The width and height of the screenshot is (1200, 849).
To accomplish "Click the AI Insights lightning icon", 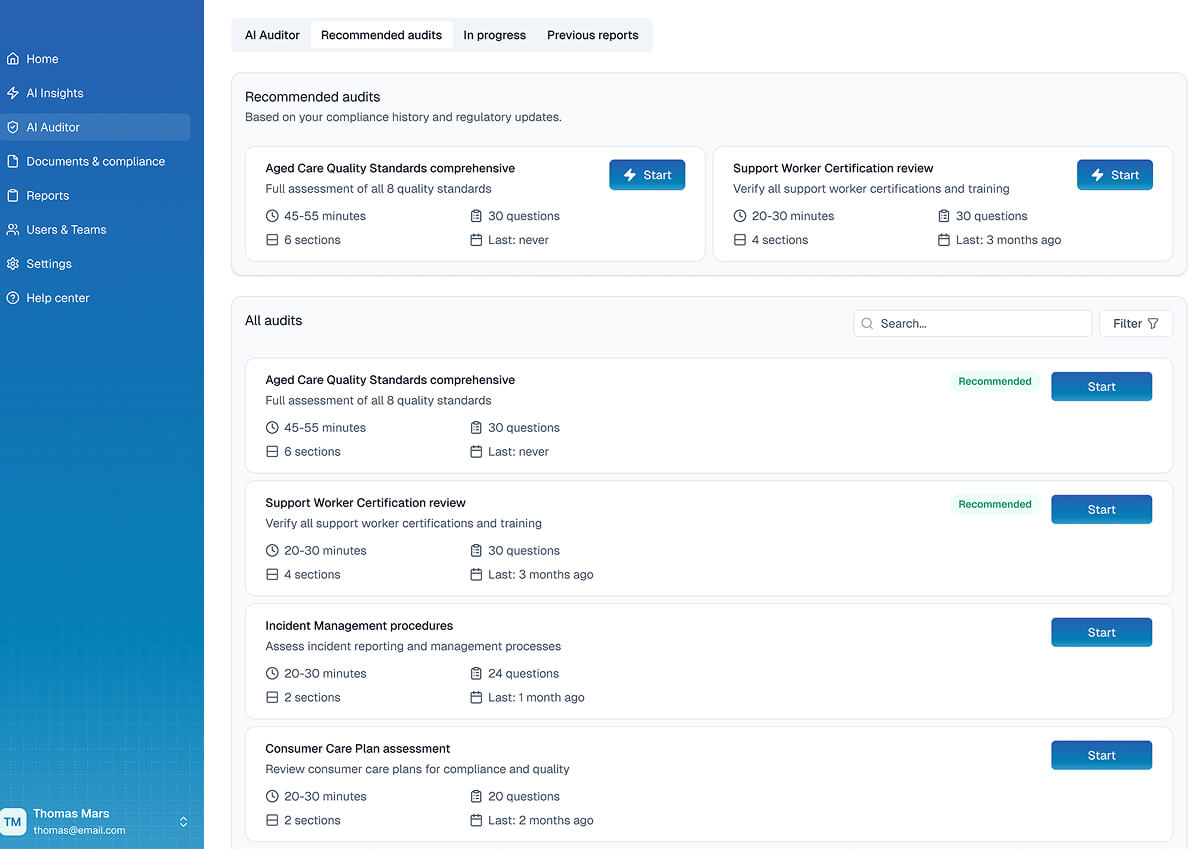I will click(x=13, y=93).
